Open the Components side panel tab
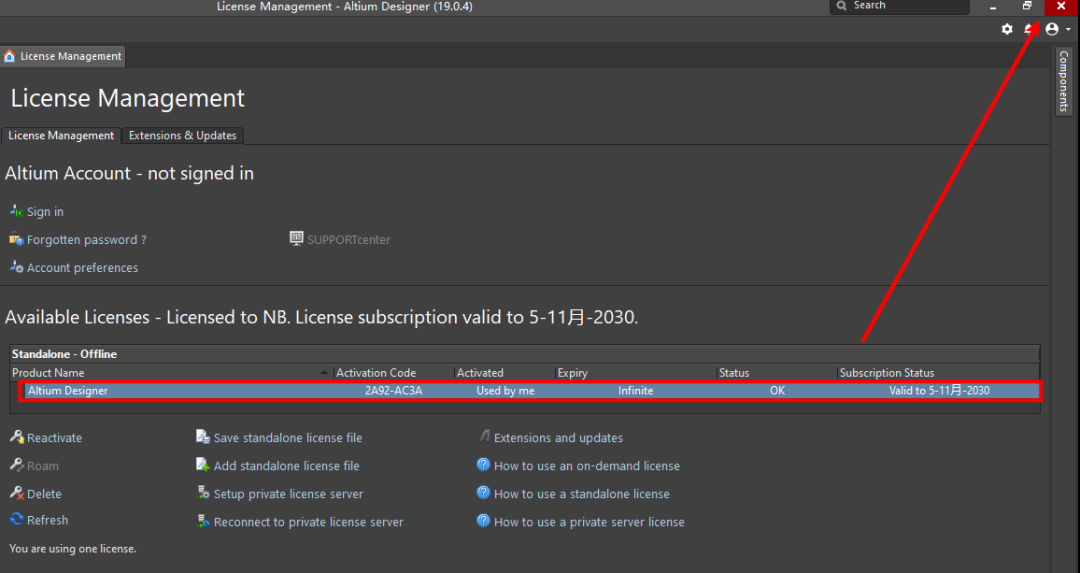1080x573 pixels. [x=1063, y=81]
